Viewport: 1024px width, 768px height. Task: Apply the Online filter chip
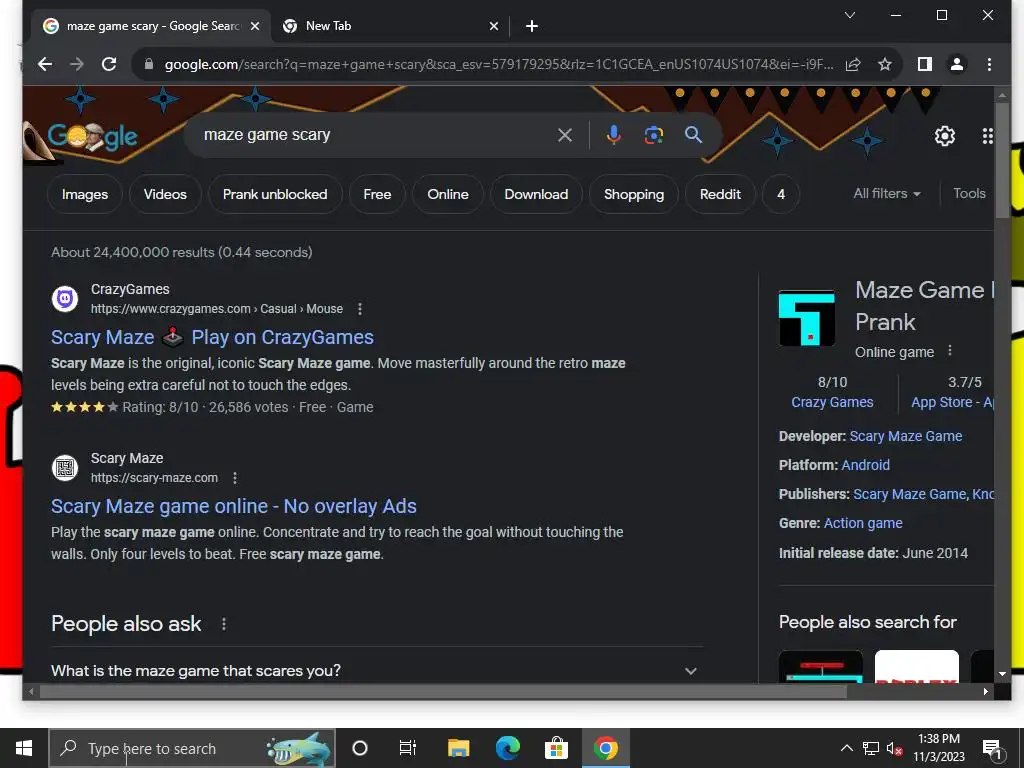pos(448,194)
